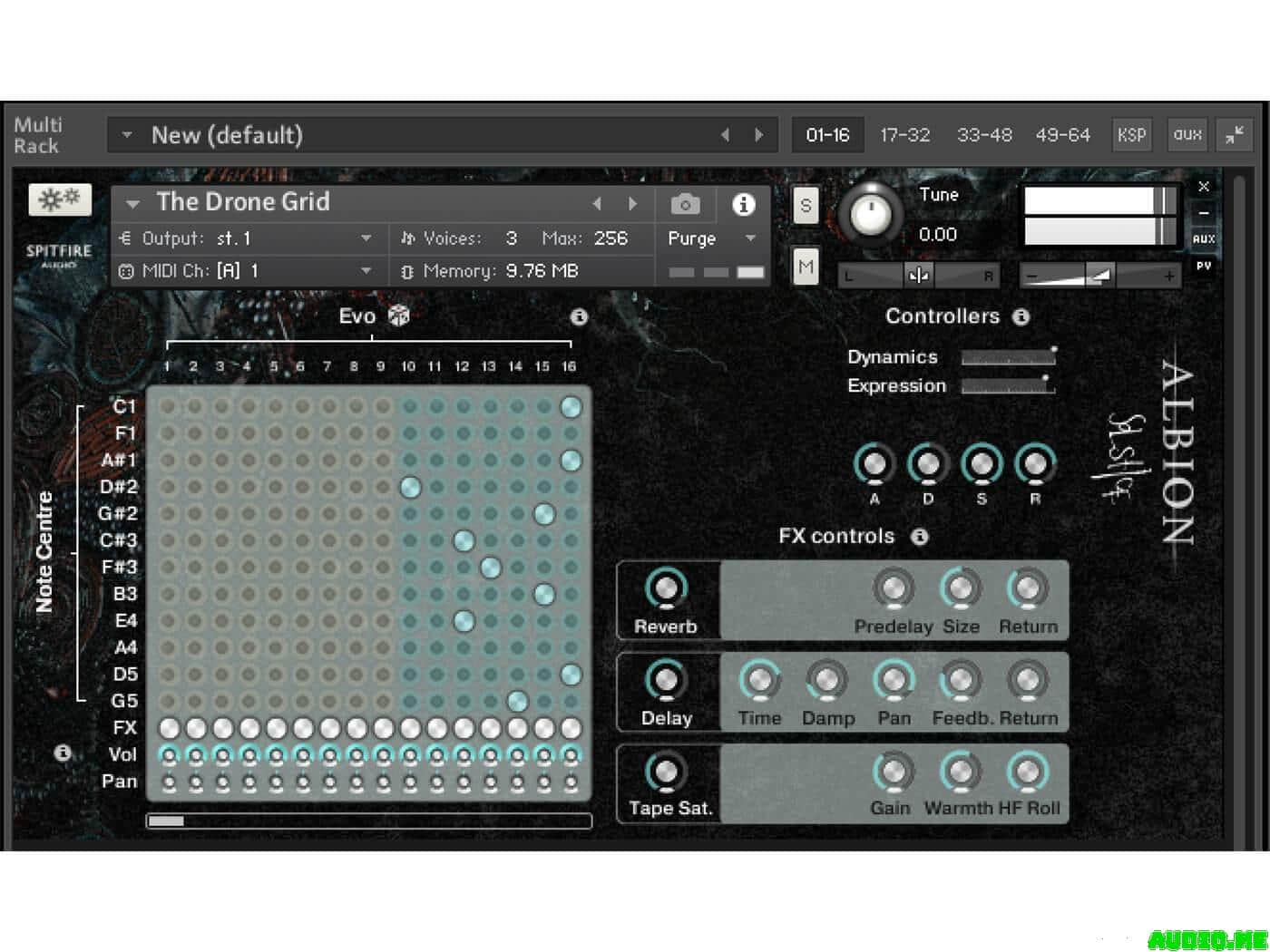Select next instrument arrow in Drone Grid header
Screen dimensions: 1270x952
632,204
